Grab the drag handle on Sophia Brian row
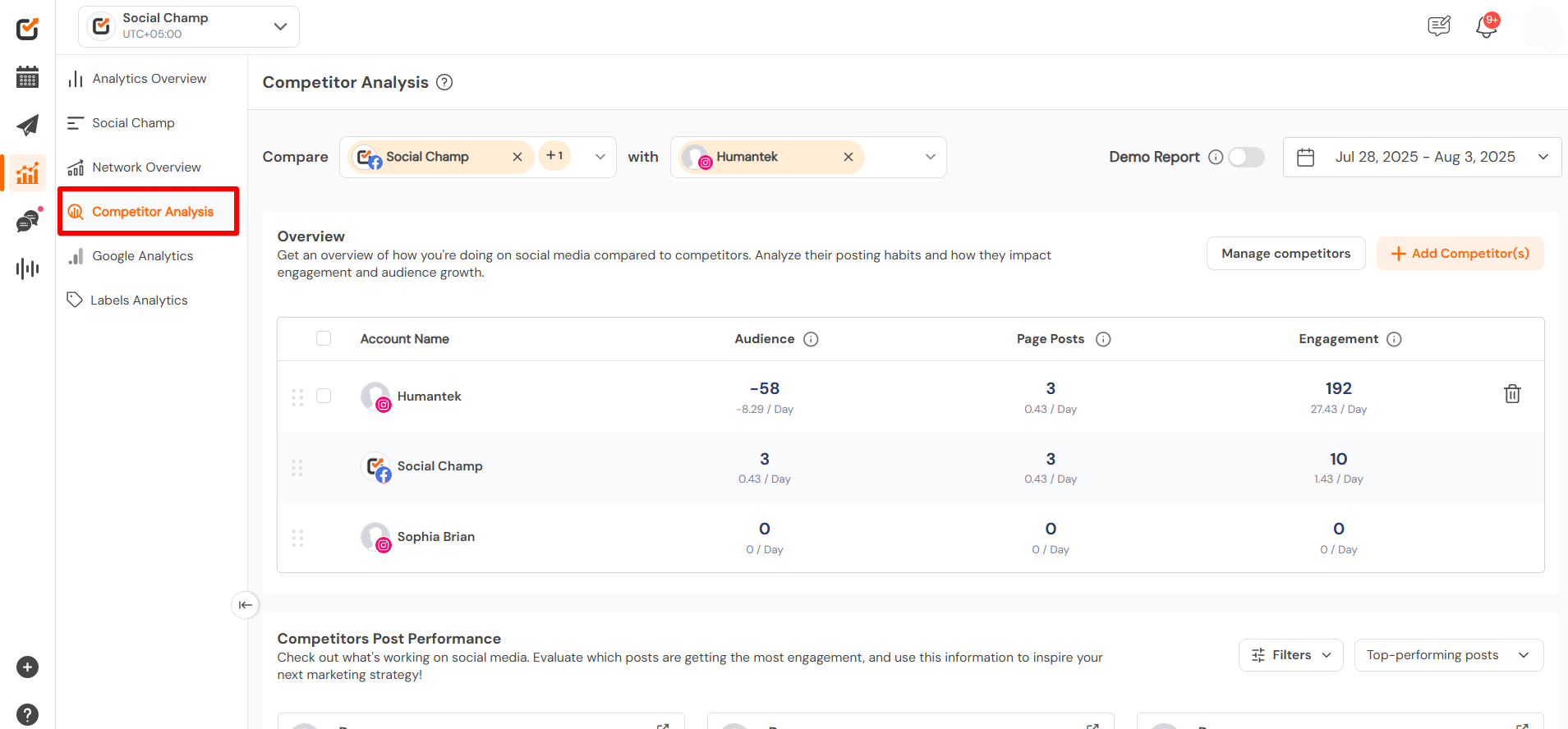The image size is (1568, 729). tap(297, 538)
